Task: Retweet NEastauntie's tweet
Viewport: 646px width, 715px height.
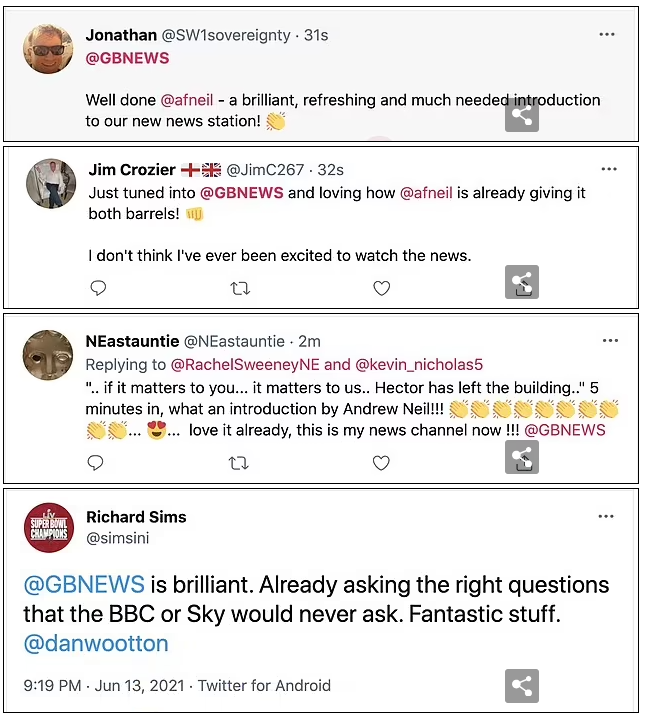Action: point(240,463)
